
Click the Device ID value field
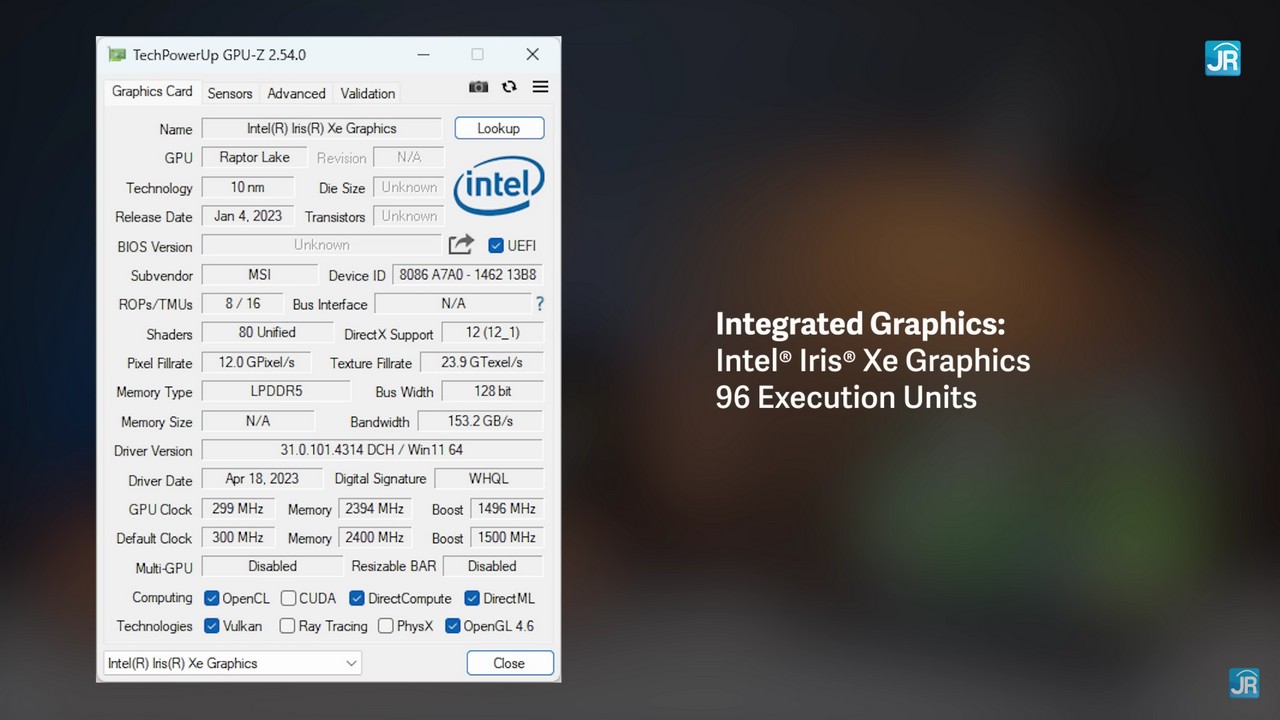click(467, 275)
